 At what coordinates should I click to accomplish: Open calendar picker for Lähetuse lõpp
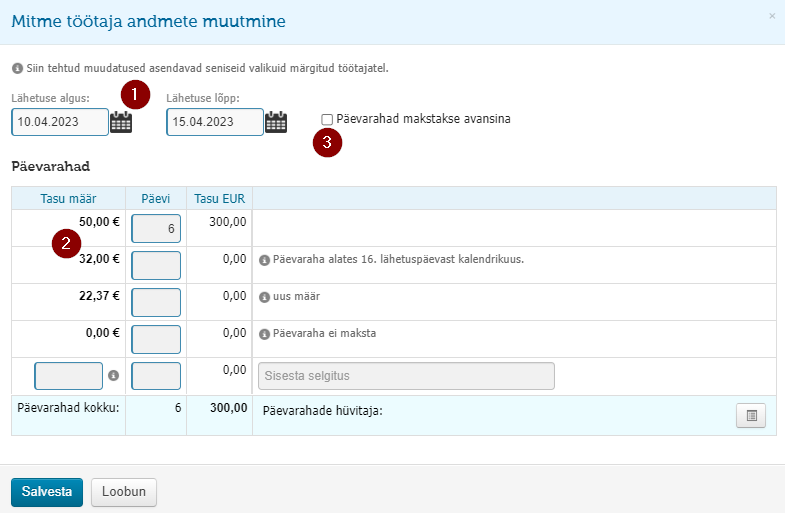tap(276, 122)
